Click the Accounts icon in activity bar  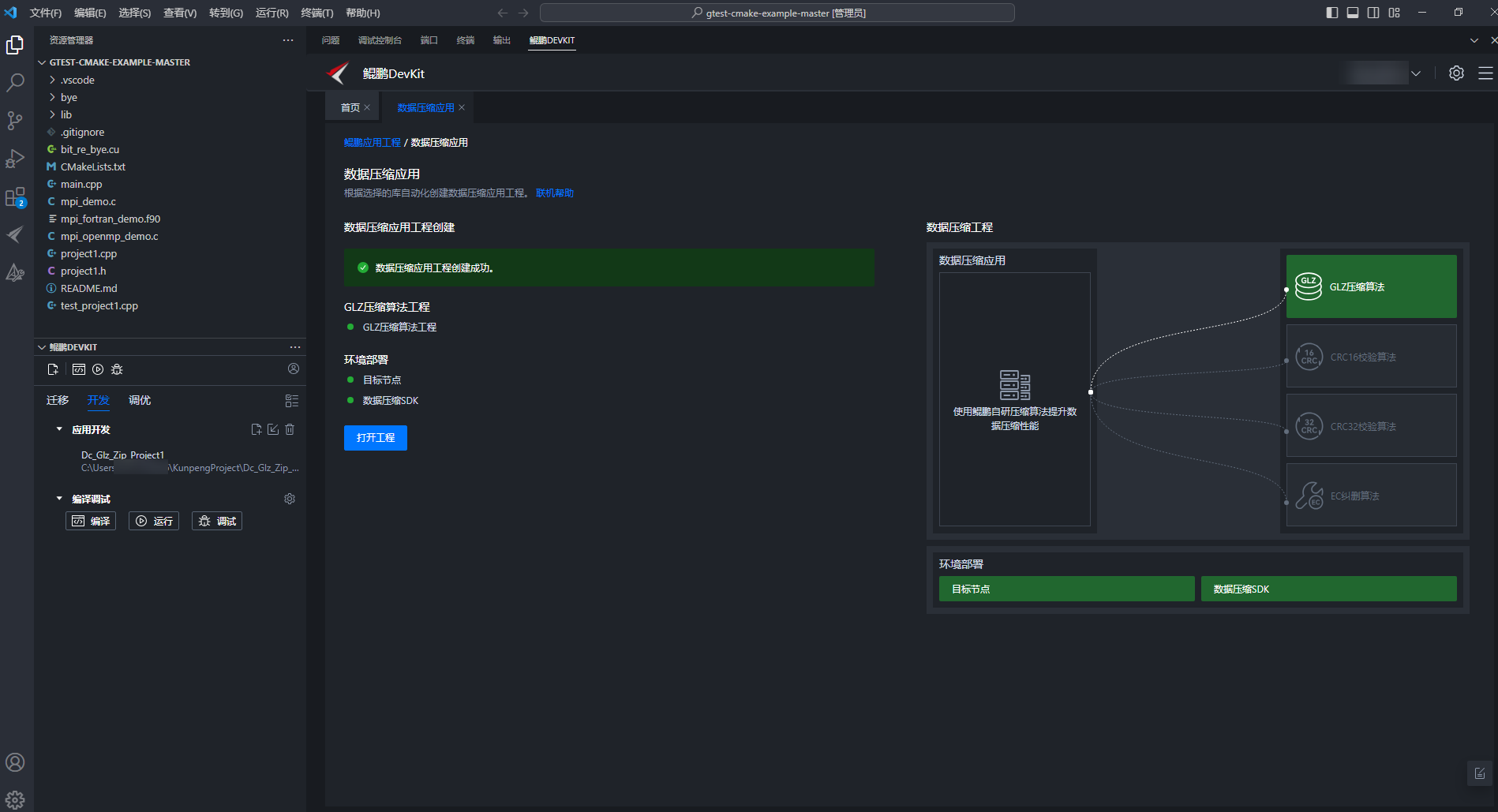pos(15,762)
